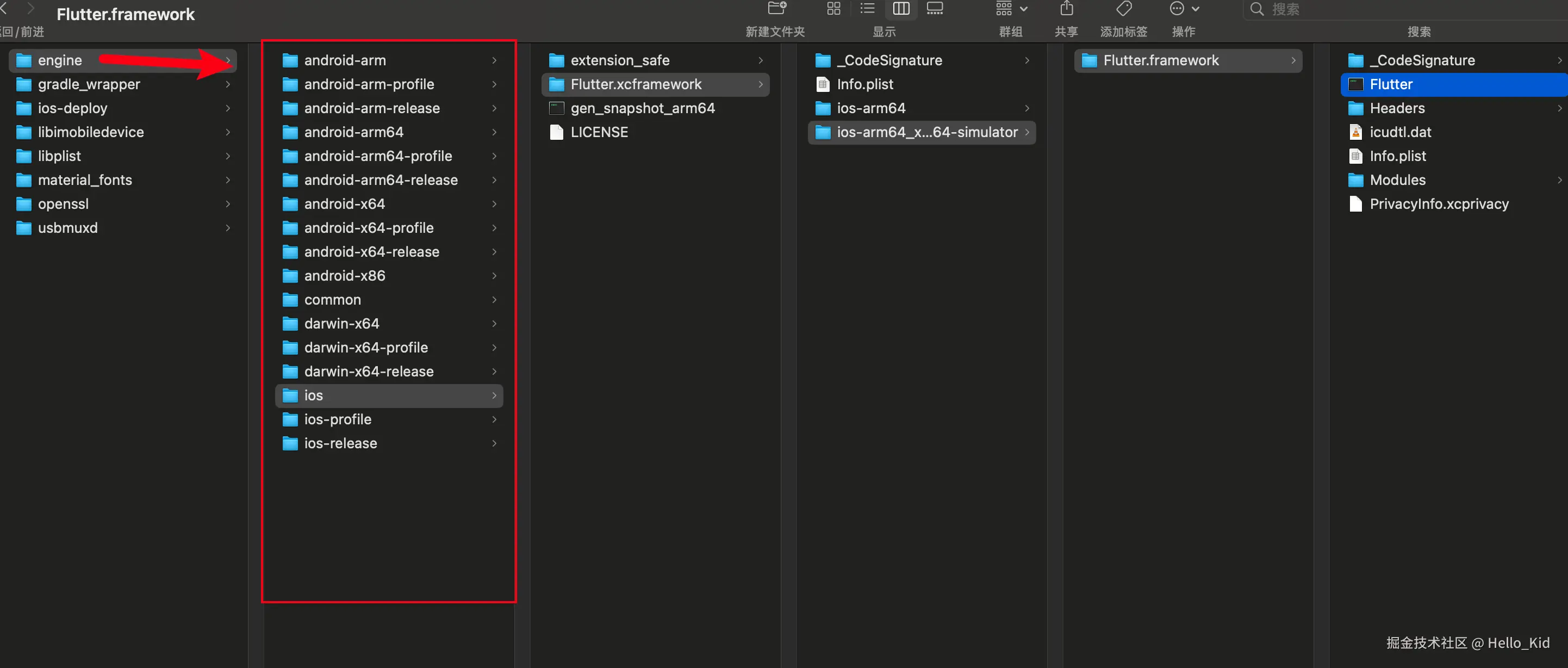The width and height of the screenshot is (1568, 668).
Task: Click the search input field
Action: click(1400, 9)
